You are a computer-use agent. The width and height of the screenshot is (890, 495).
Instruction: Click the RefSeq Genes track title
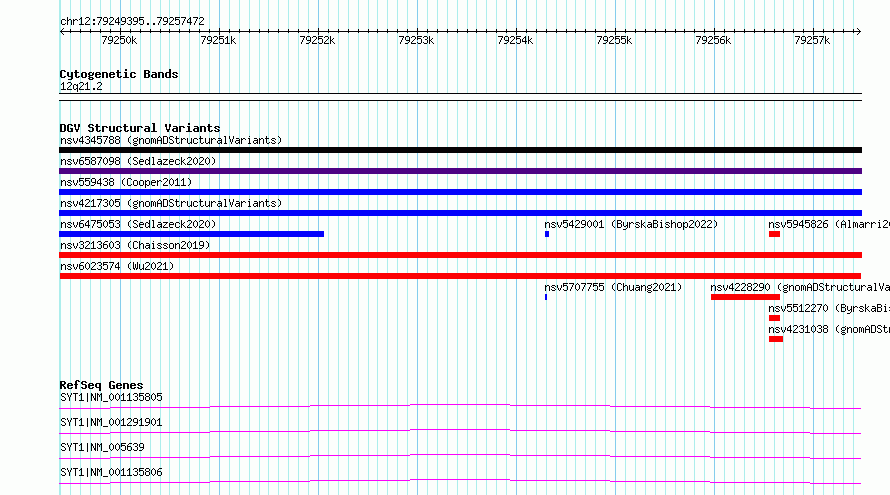click(101, 385)
